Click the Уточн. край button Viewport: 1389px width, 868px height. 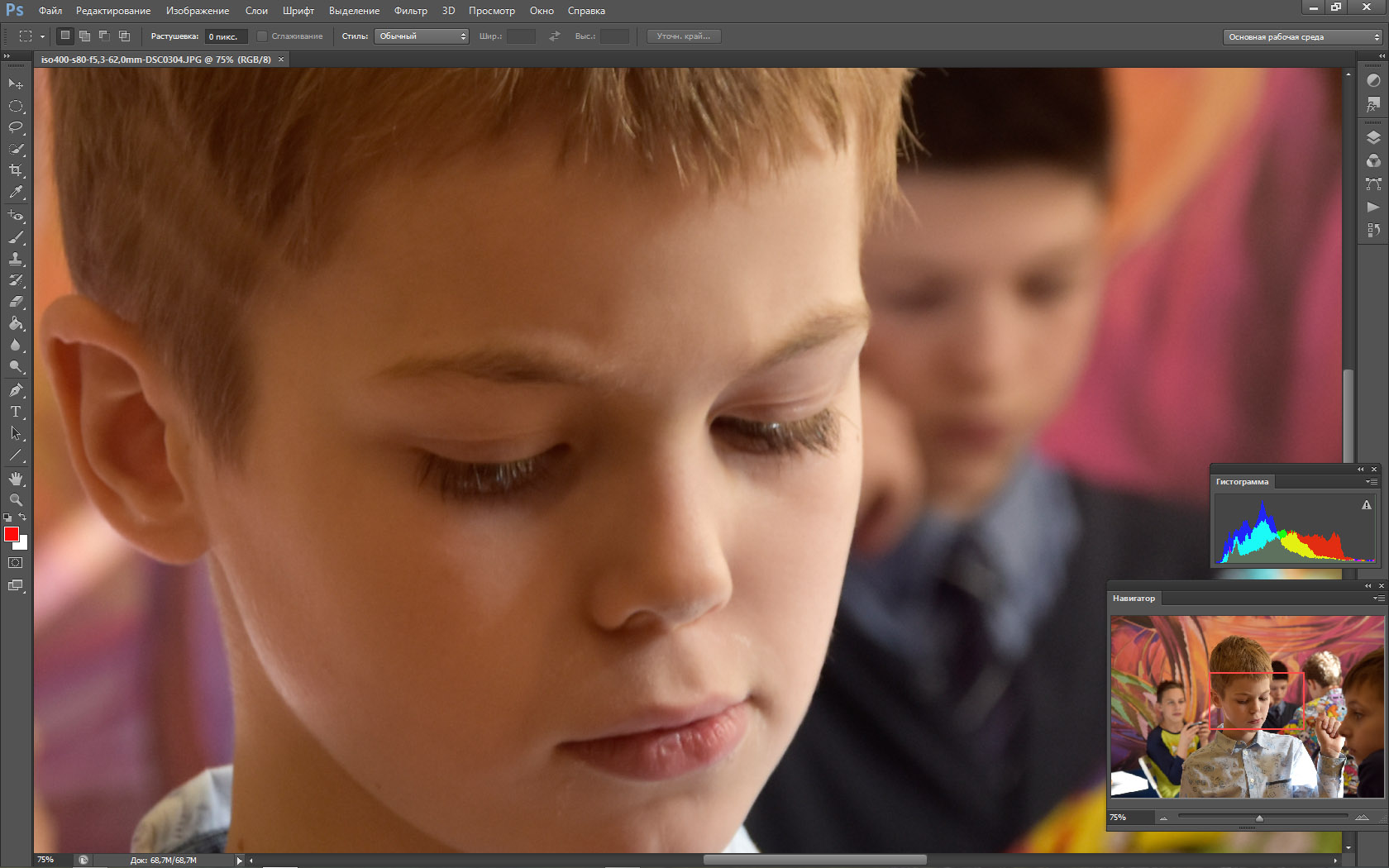[x=683, y=36]
